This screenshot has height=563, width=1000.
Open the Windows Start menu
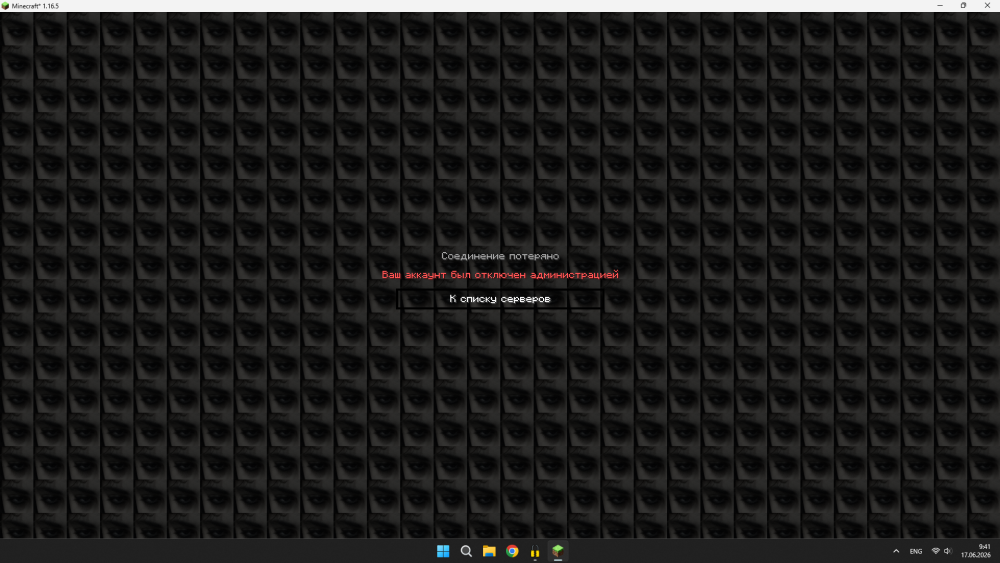pyautogui.click(x=443, y=551)
